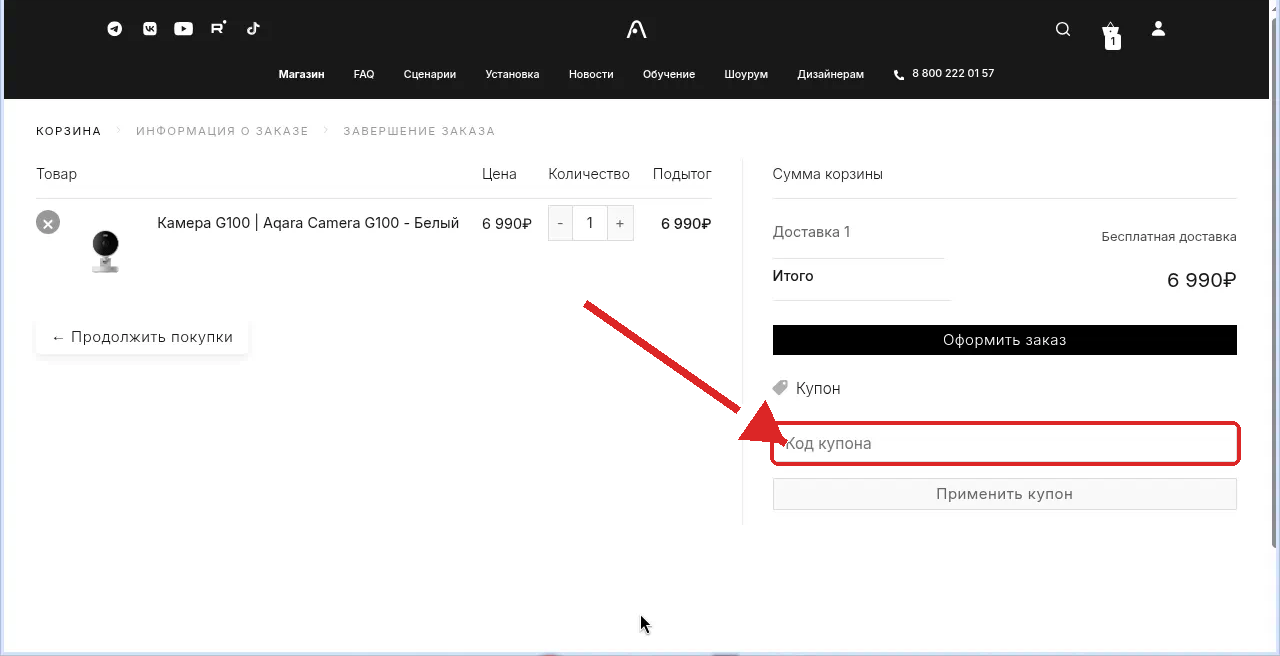
Task: Open the Обучение menu item
Action: [669, 74]
